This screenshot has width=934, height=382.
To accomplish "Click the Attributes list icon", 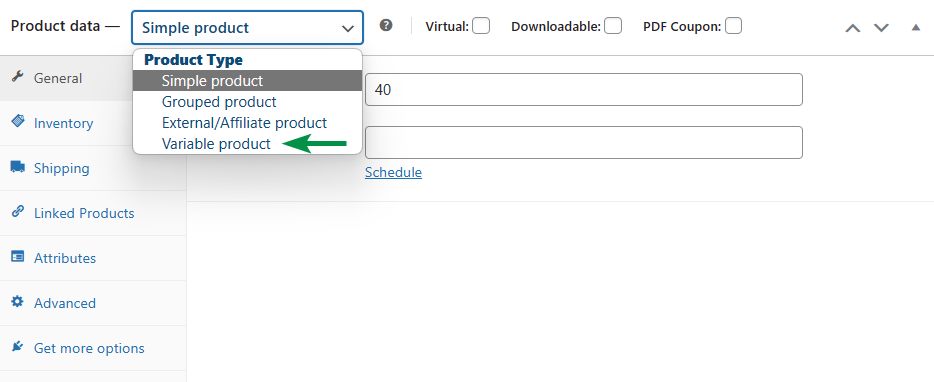I will pyautogui.click(x=17, y=257).
